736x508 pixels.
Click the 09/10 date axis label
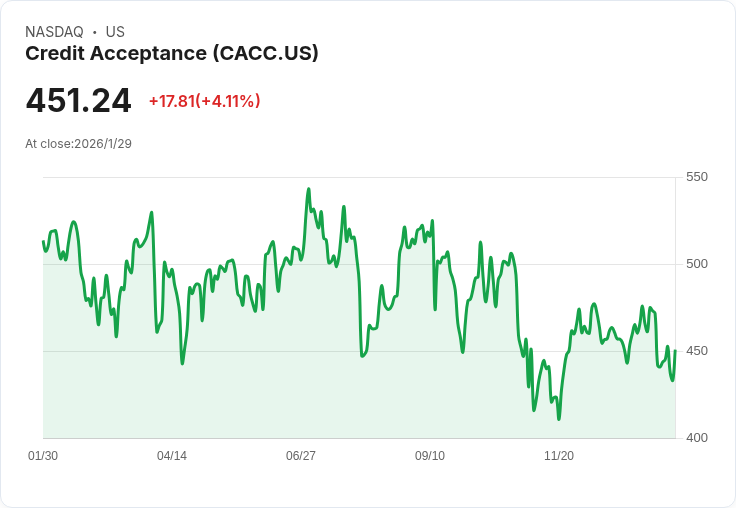click(430, 456)
